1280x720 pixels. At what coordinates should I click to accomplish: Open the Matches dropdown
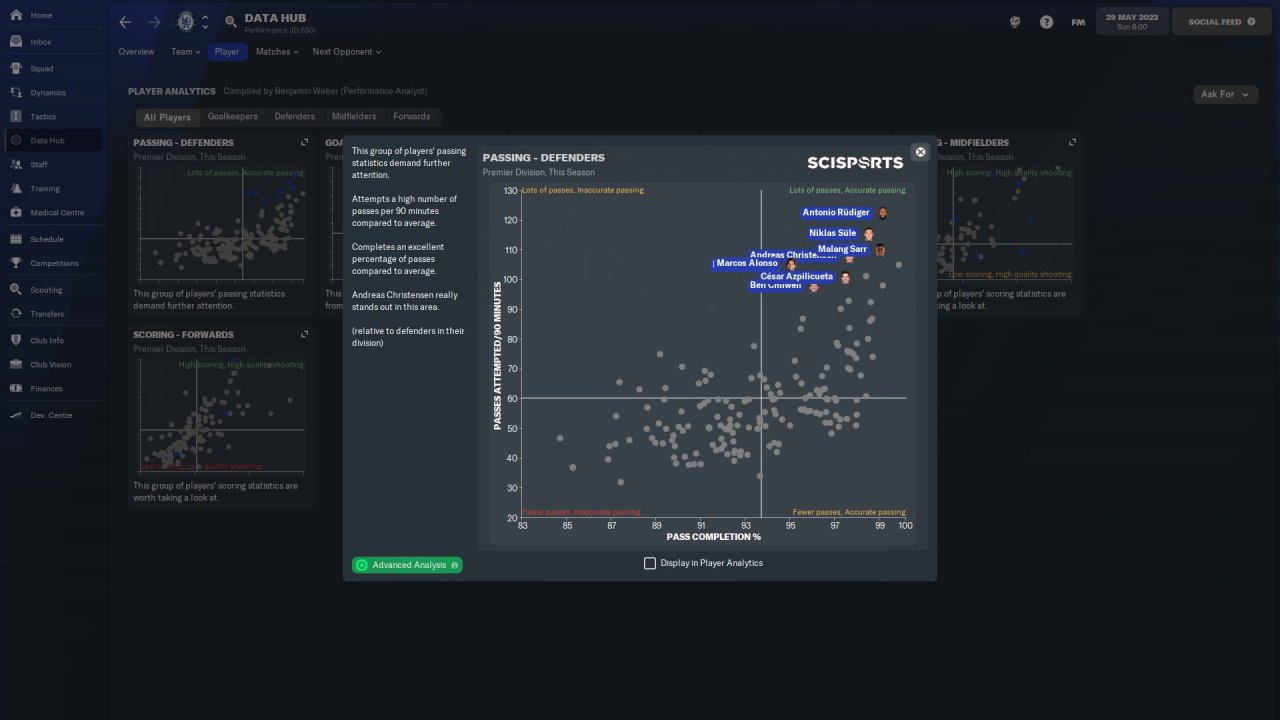click(277, 52)
